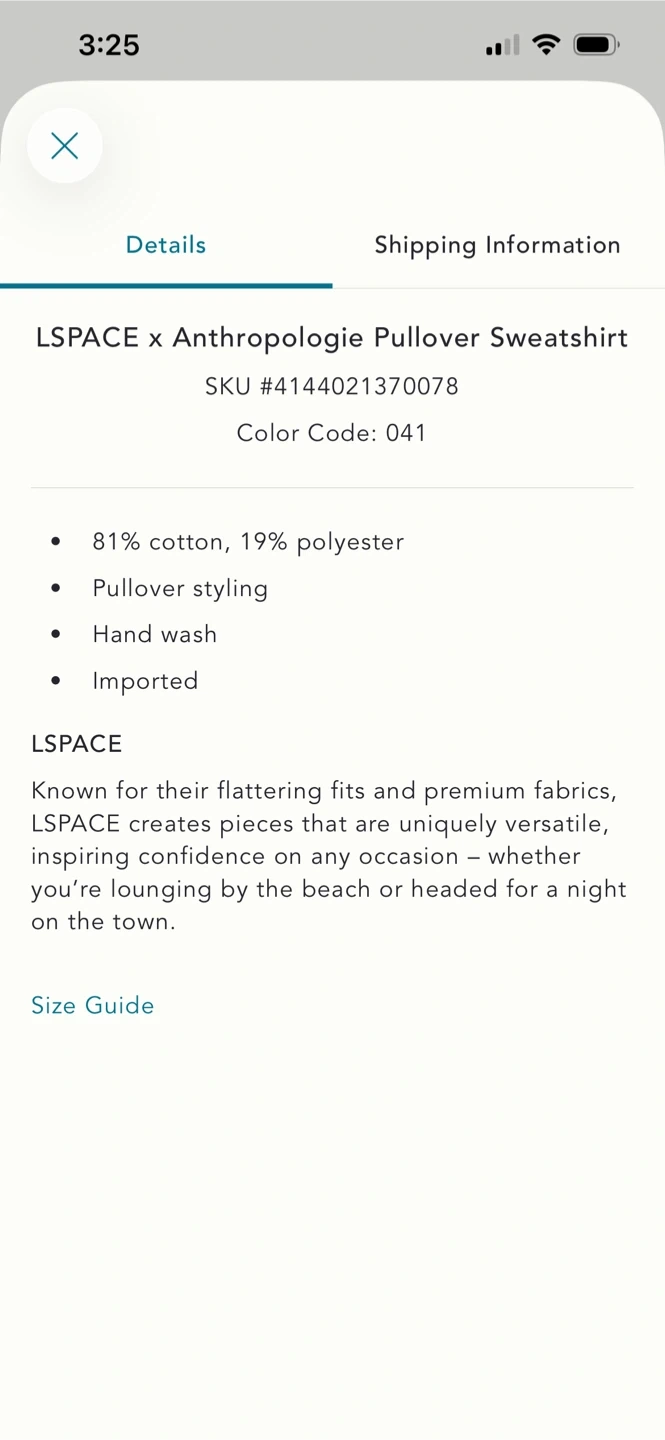Switch to the Shipping Information tab
665x1440 pixels.
click(x=497, y=245)
